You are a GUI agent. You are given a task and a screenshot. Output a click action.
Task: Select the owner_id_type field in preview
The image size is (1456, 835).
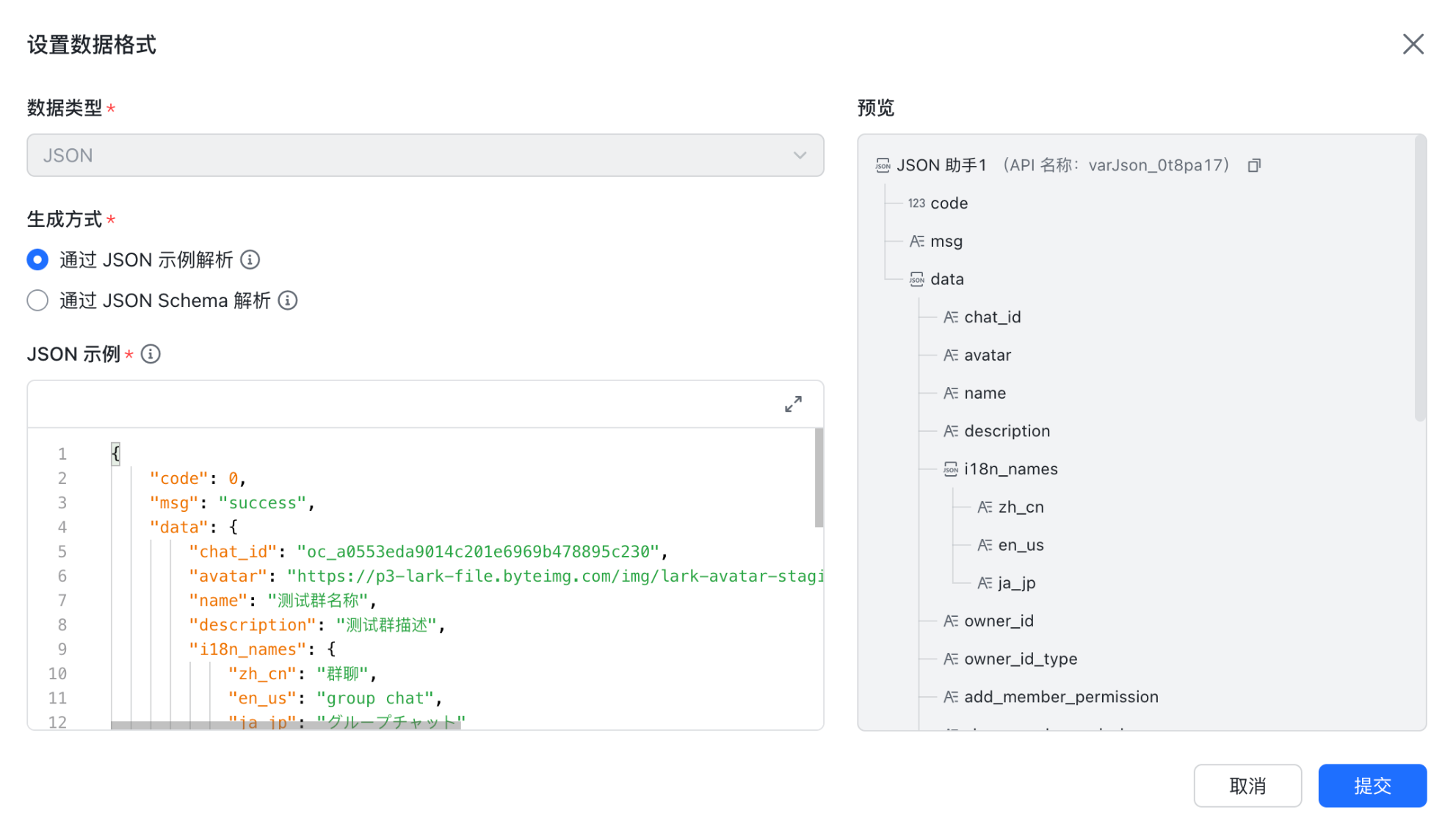click(1021, 658)
